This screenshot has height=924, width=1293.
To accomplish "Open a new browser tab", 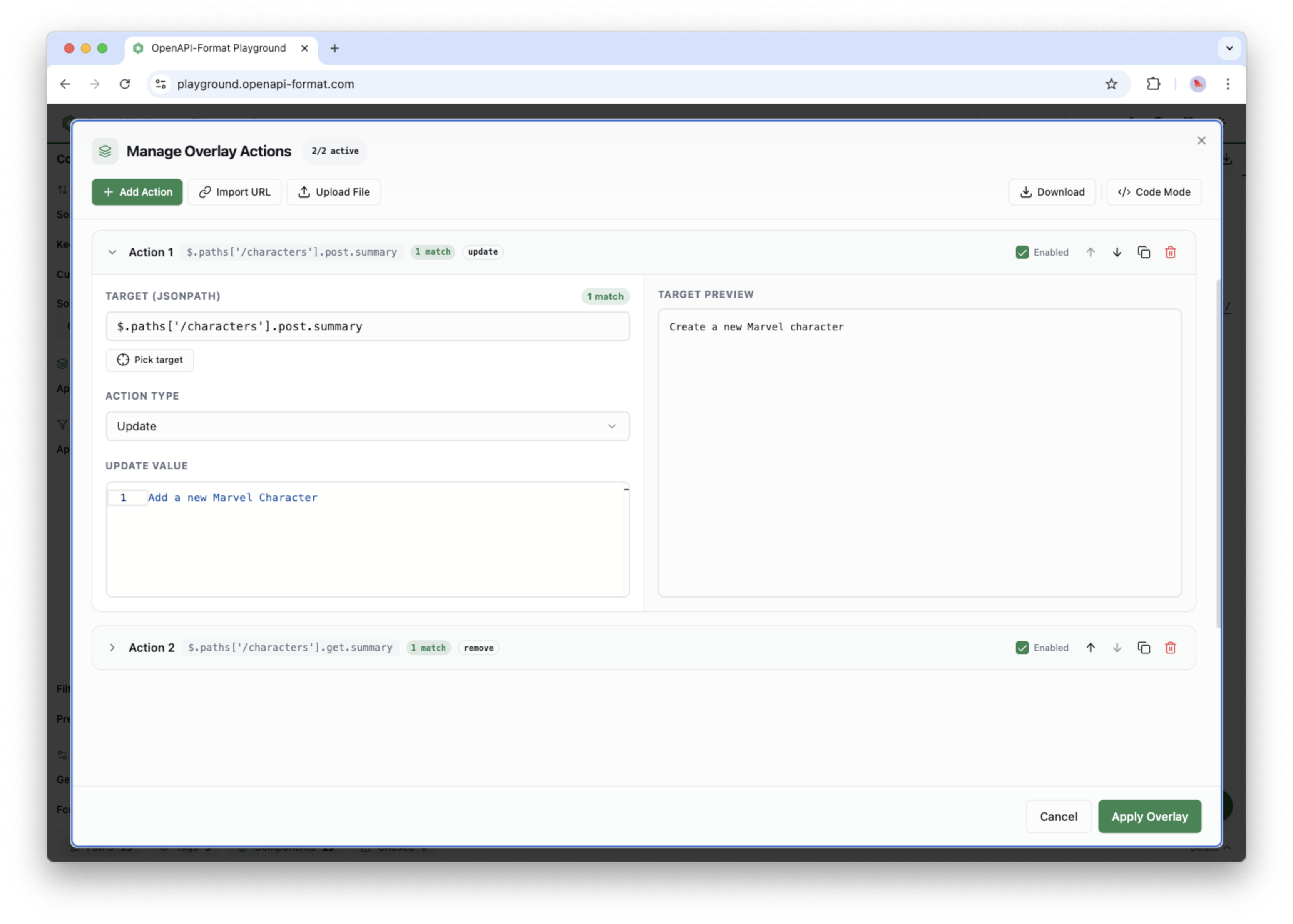I will (x=334, y=48).
